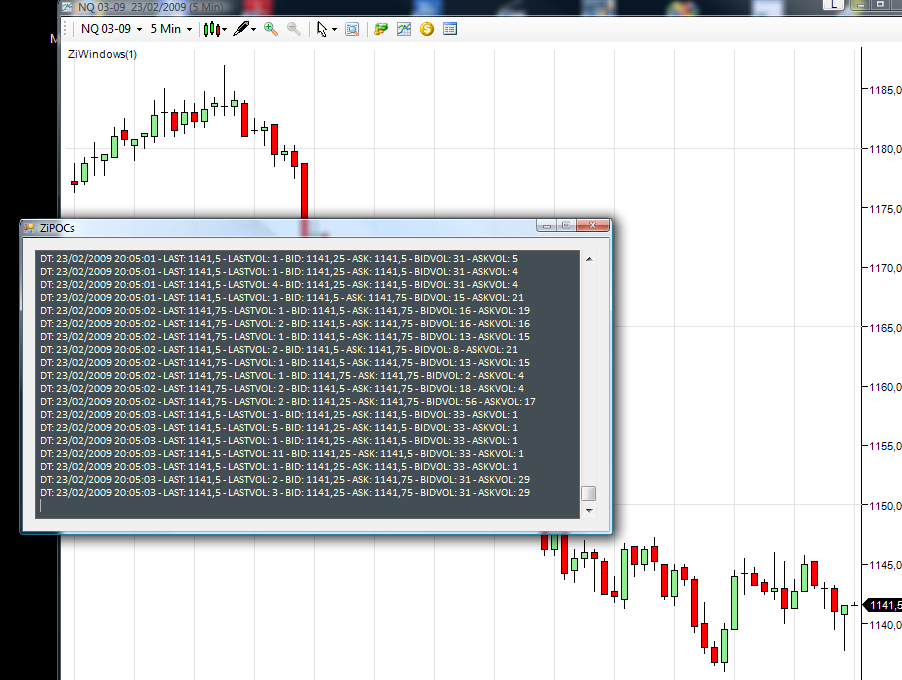Click the log line with BIDVOL: 56

click(x=288, y=402)
